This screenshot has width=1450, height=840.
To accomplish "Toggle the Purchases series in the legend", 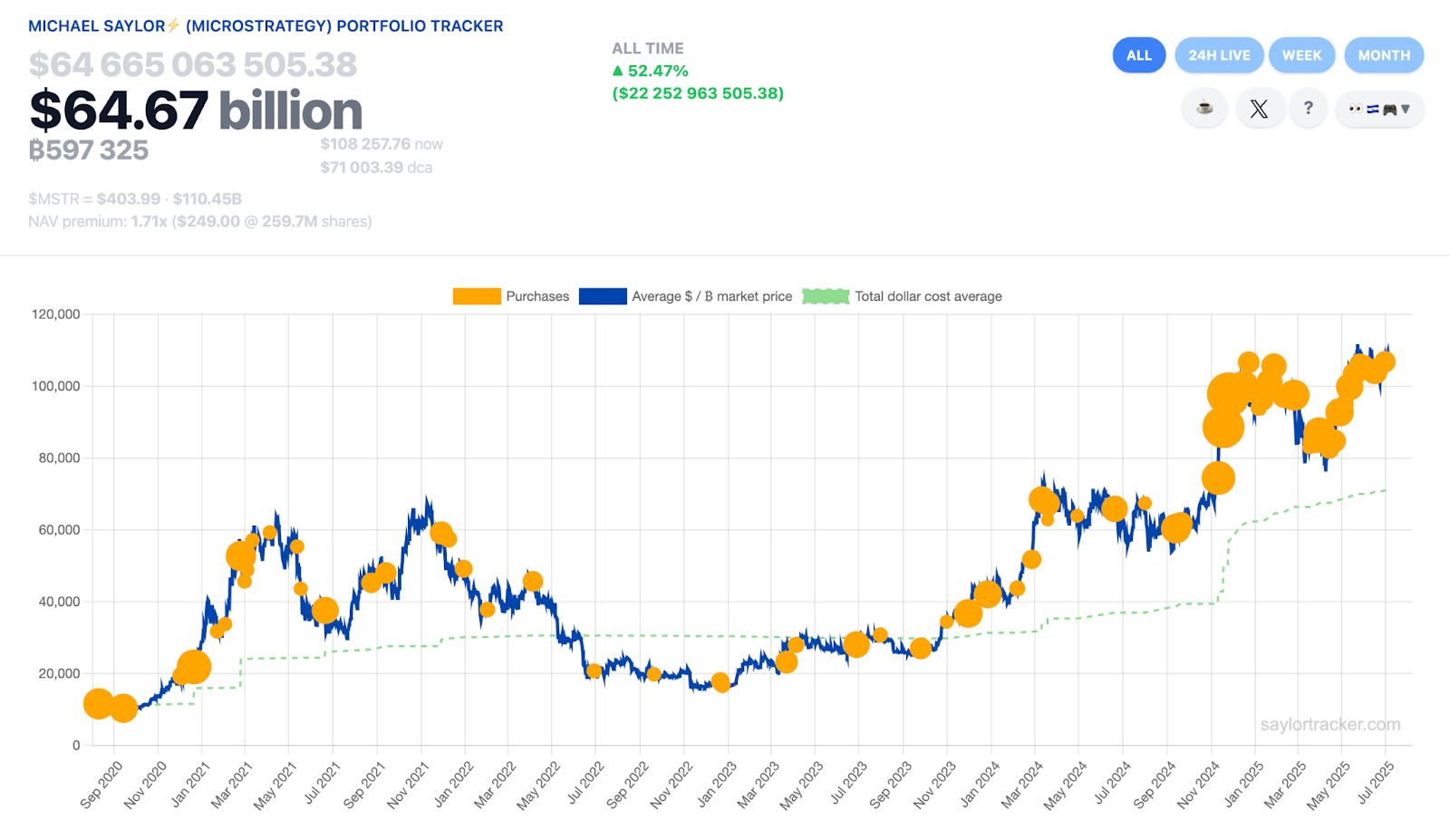I will click(537, 296).
